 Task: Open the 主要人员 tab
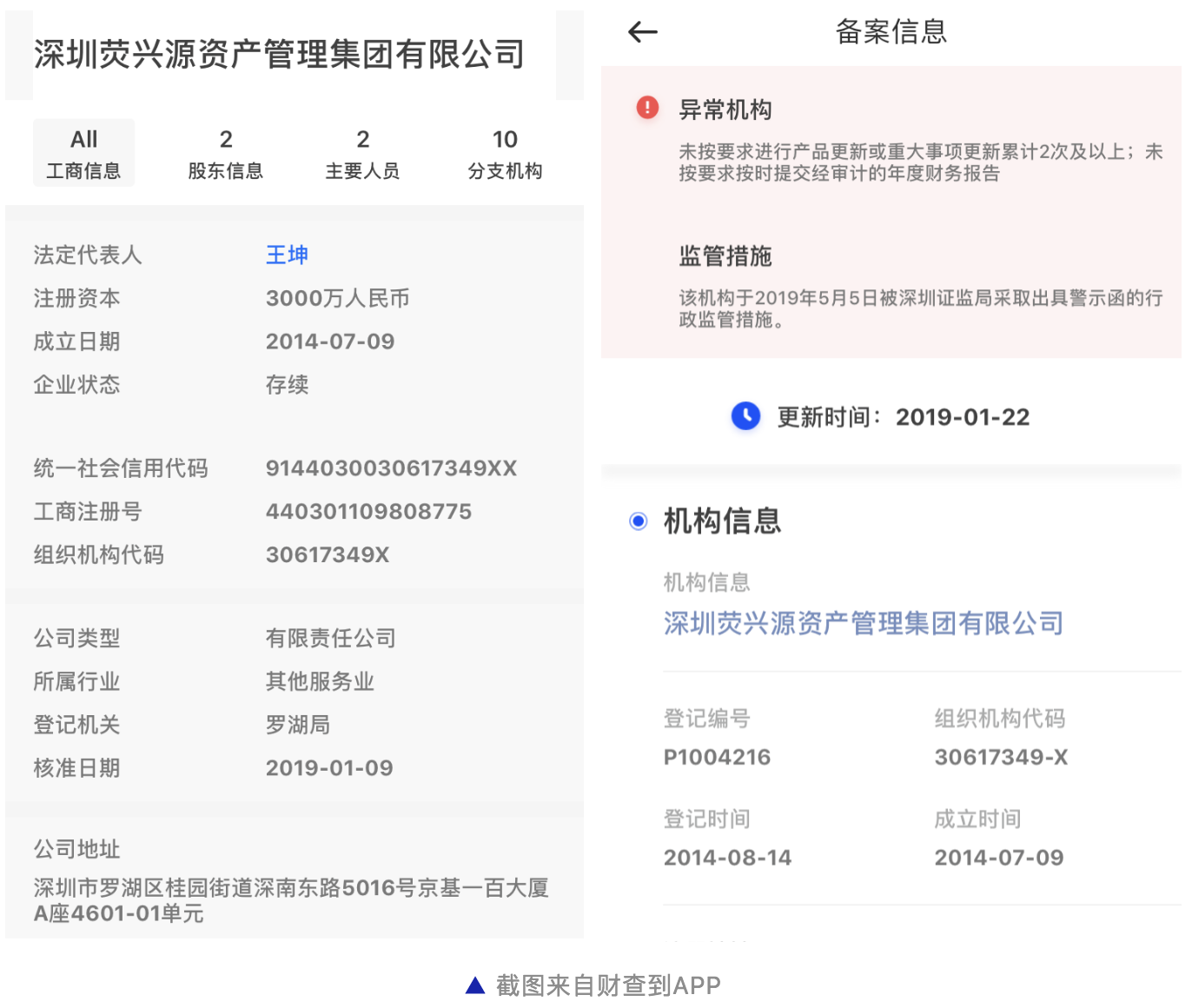pos(363,154)
